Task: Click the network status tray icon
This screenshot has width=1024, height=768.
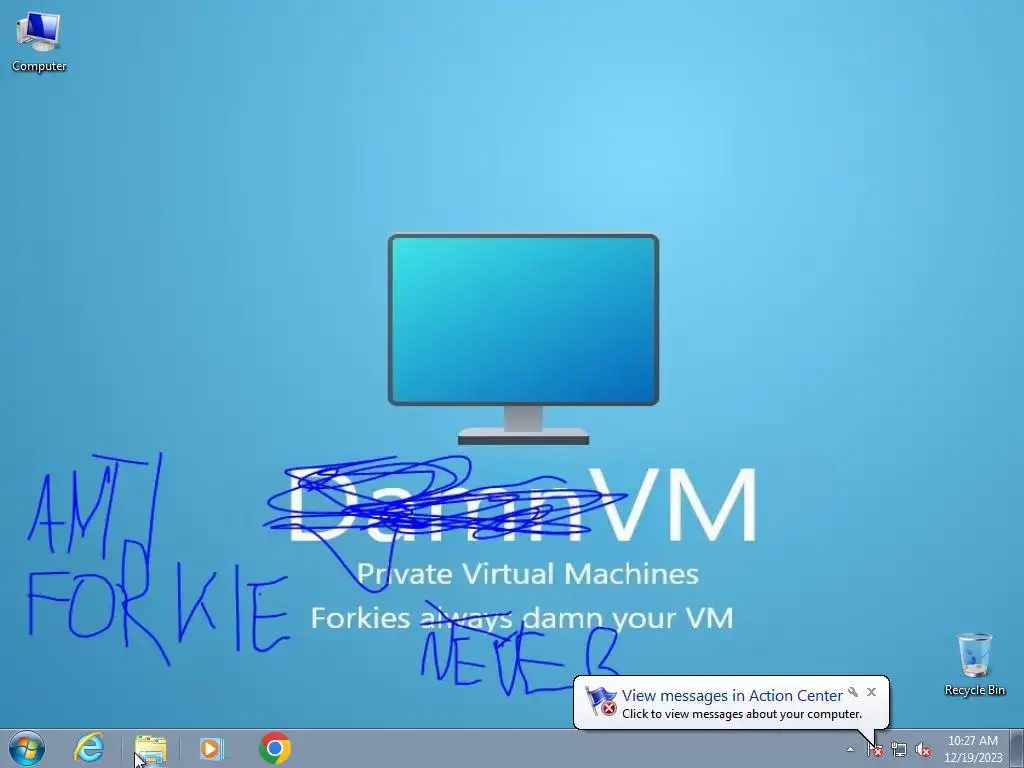Action: pos(899,750)
